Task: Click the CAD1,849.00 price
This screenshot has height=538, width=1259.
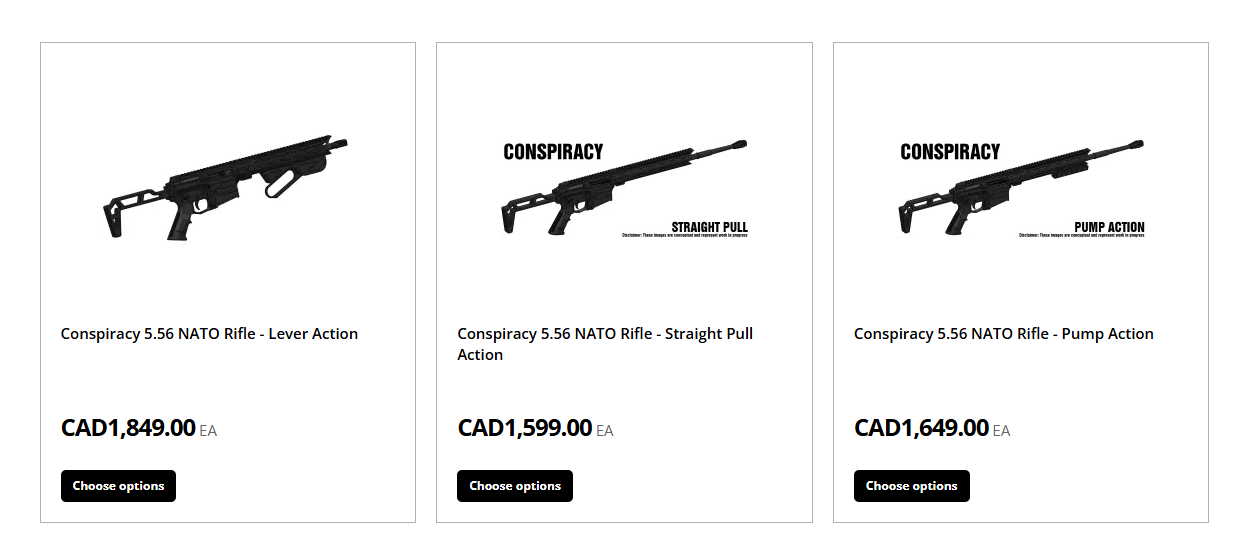Action: (128, 428)
